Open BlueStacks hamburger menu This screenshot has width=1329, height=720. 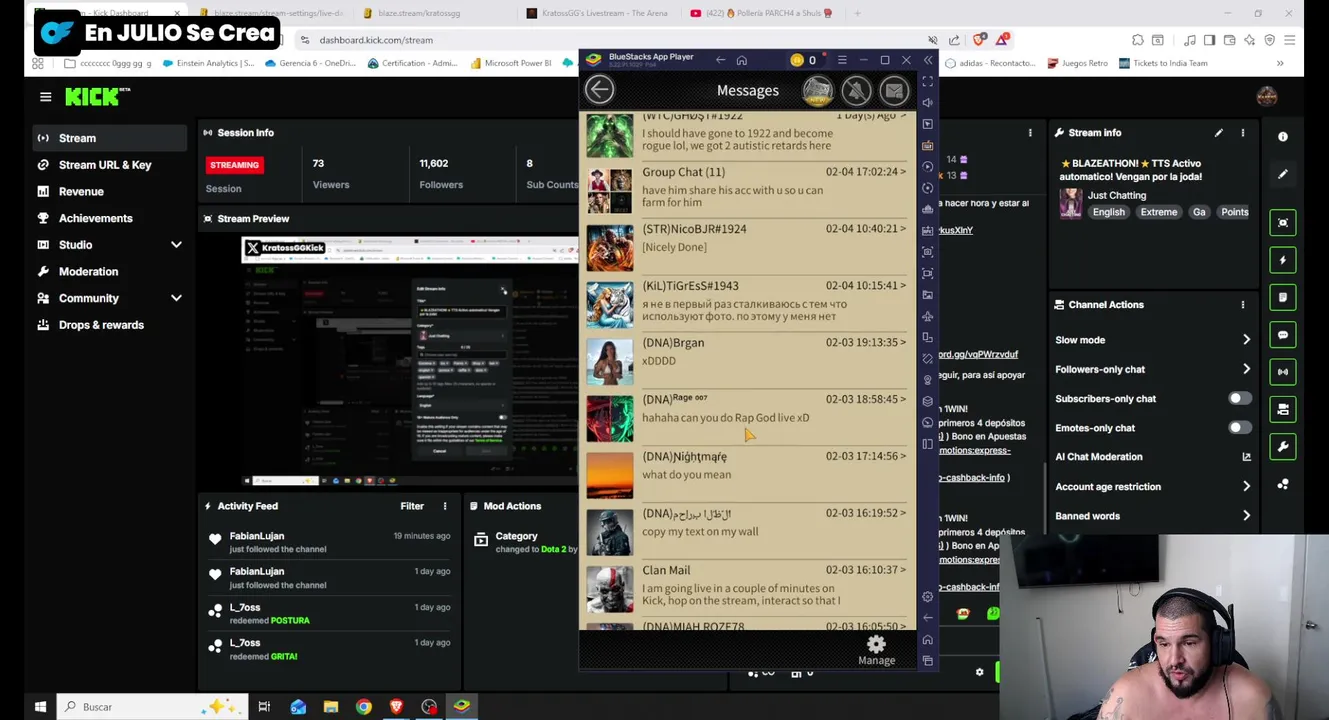coord(842,60)
